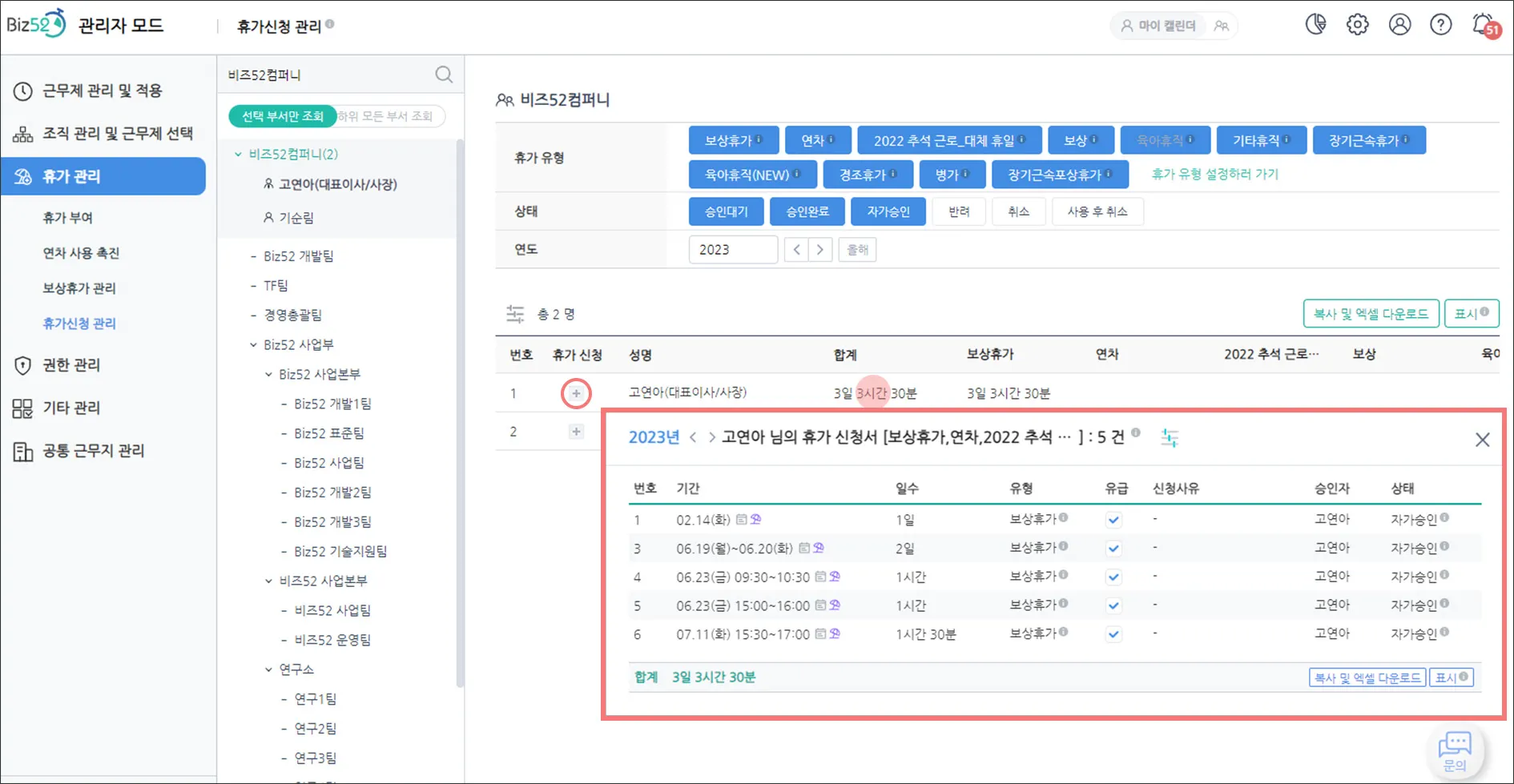The height and width of the screenshot is (784, 1514).
Task: Toggle the 연차 leave type filter
Action: tap(818, 140)
